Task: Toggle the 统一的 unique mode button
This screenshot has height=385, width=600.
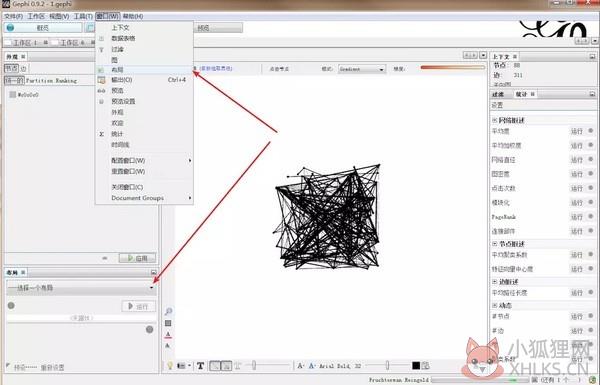Action: click(x=14, y=80)
